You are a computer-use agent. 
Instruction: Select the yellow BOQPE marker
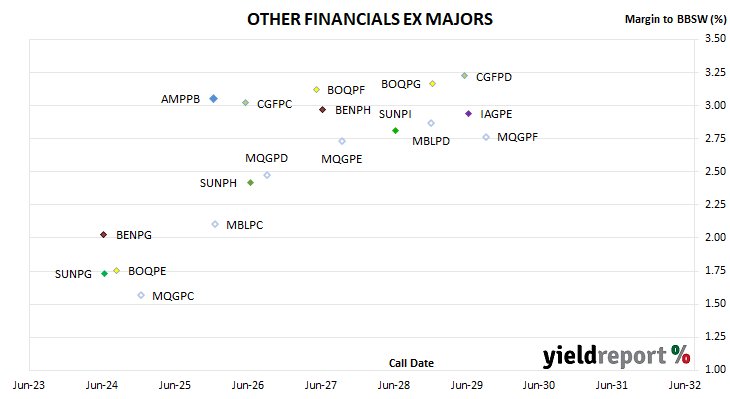point(117,271)
